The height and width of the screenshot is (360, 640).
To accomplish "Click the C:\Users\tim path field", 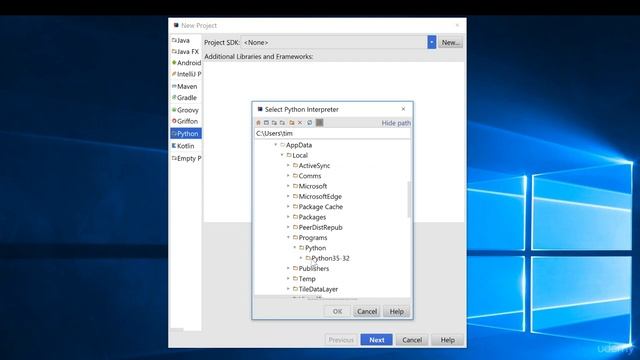I will click(x=332, y=133).
